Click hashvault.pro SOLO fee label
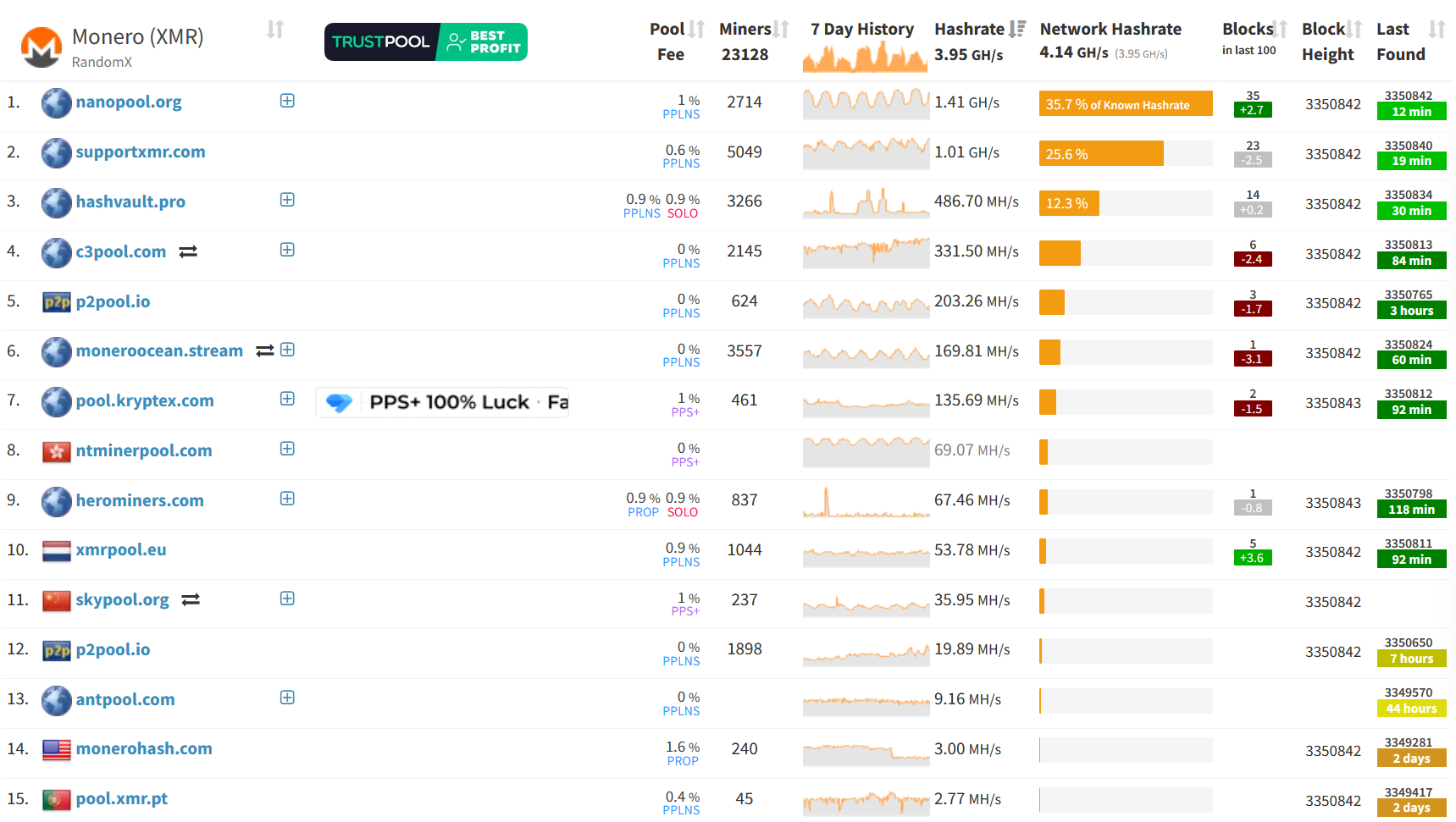This screenshot has height=822, width=1456. (683, 214)
